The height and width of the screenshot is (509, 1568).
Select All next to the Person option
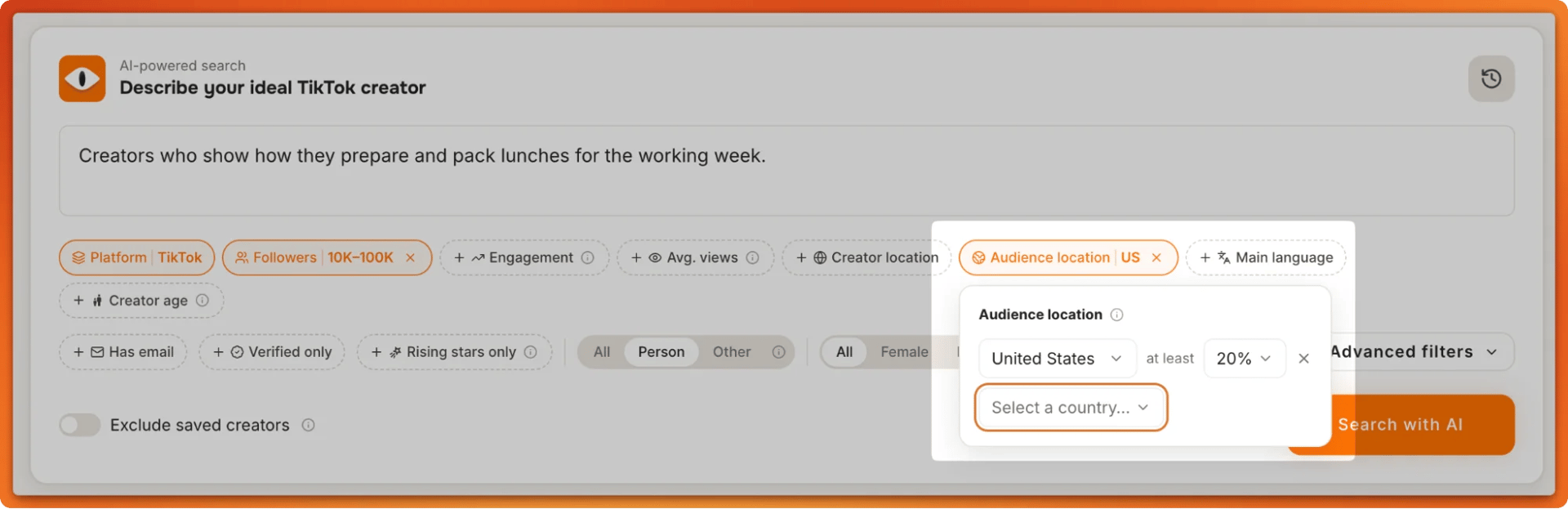click(x=602, y=352)
